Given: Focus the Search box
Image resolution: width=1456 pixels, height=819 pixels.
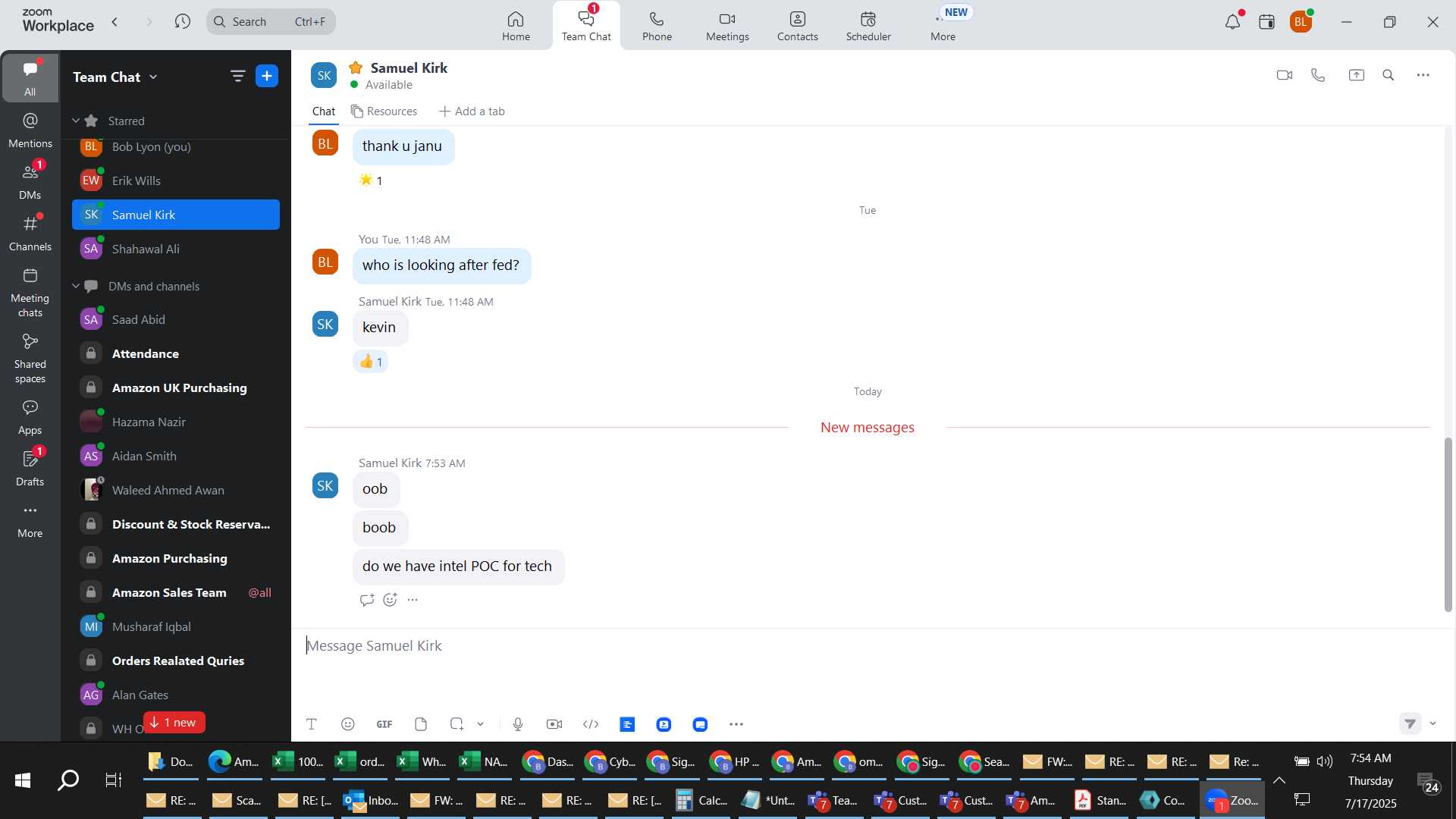Looking at the screenshot, I should point(271,21).
